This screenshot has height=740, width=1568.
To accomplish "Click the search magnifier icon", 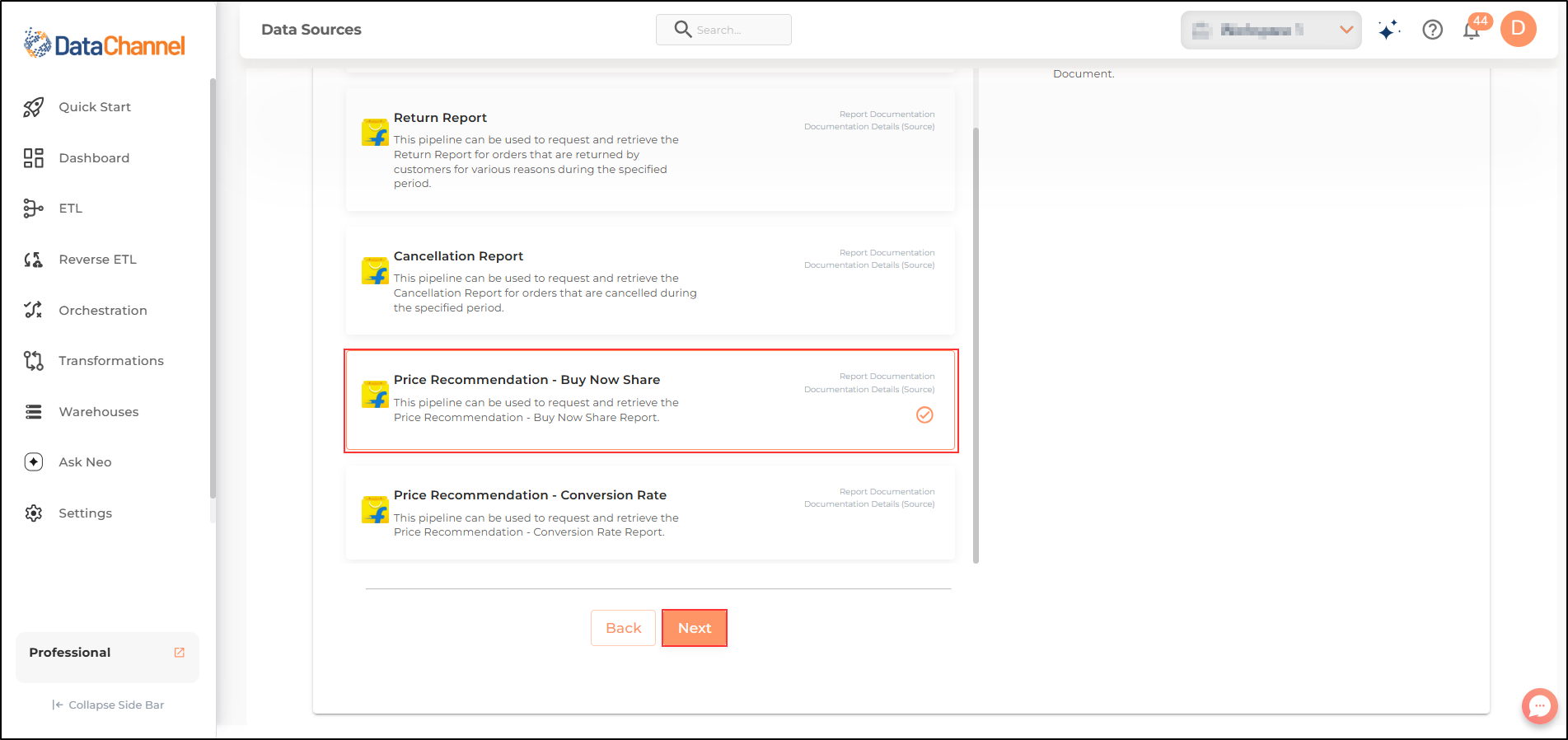I will pyautogui.click(x=683, y=30).
